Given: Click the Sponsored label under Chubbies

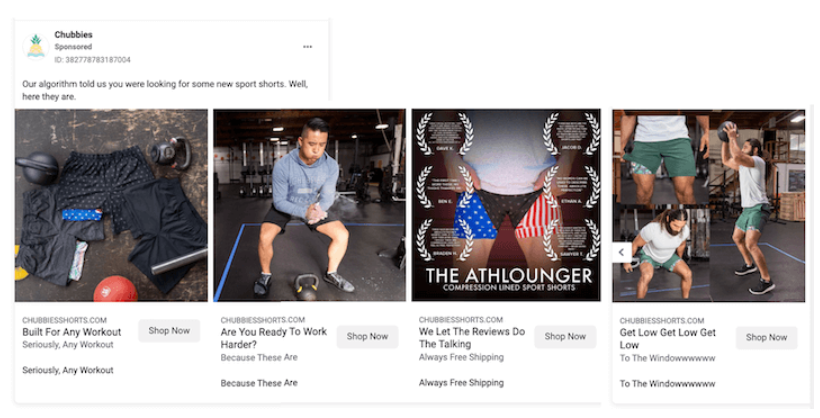Looking at the screenshot, I should (x=73, y=47).
